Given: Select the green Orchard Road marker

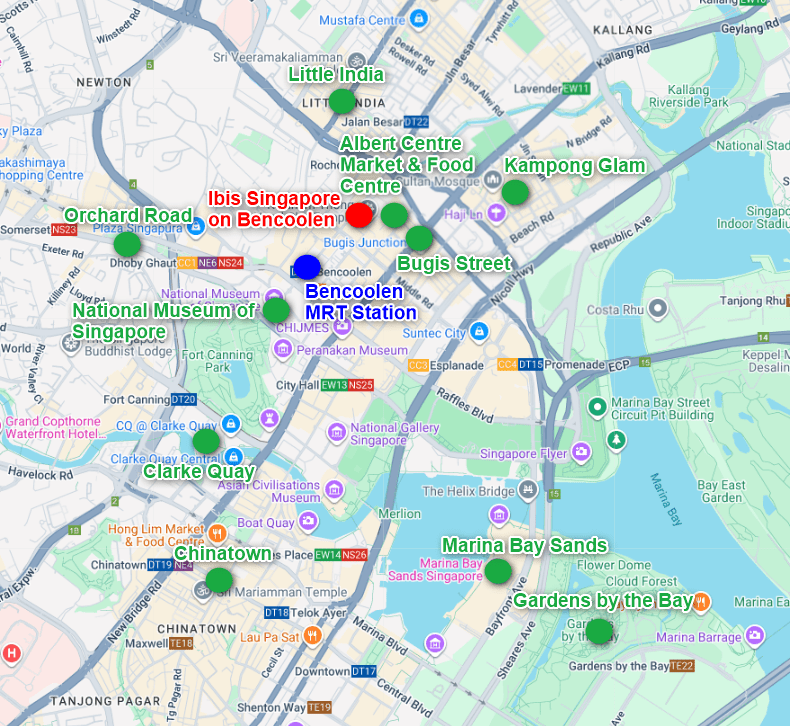Looking at the screenshot, I should tap(127, 243).
